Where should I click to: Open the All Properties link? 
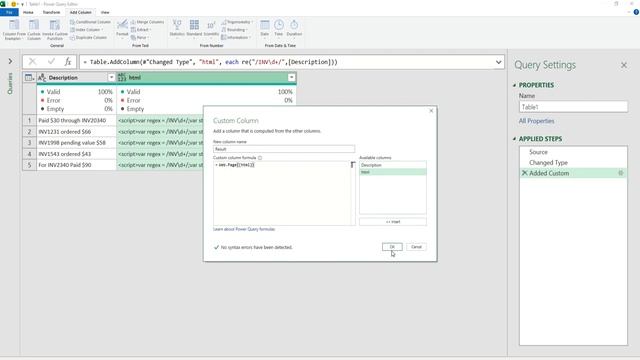point(536,121)
